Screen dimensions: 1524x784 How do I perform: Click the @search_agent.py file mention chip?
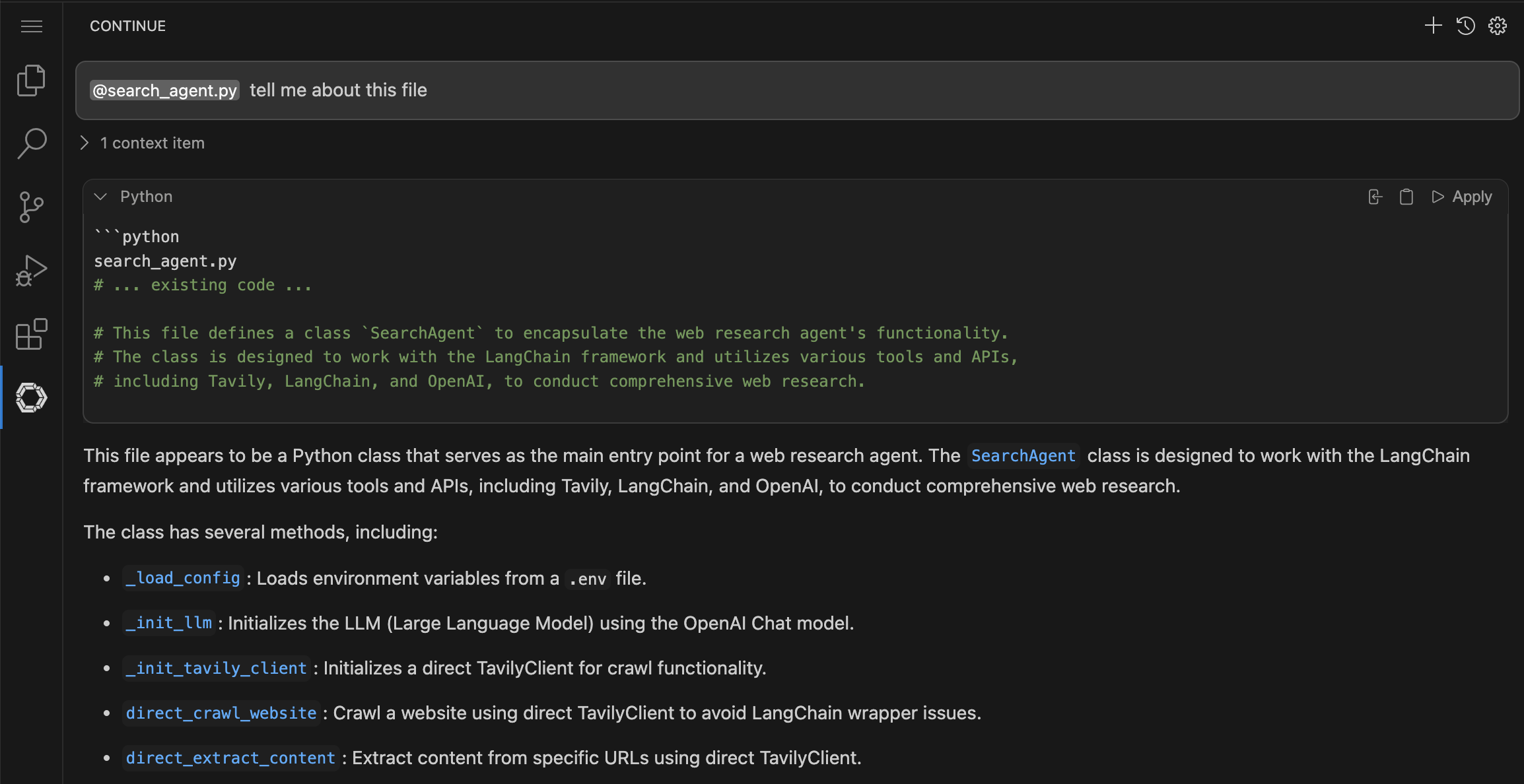[164, 90]
